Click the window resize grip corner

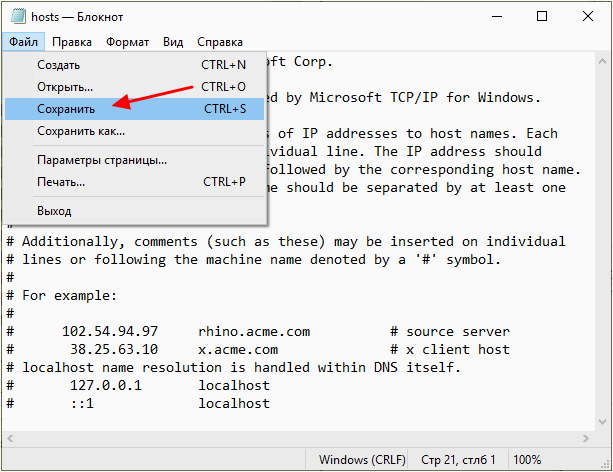pyautogui.click(x=606, y=464)
